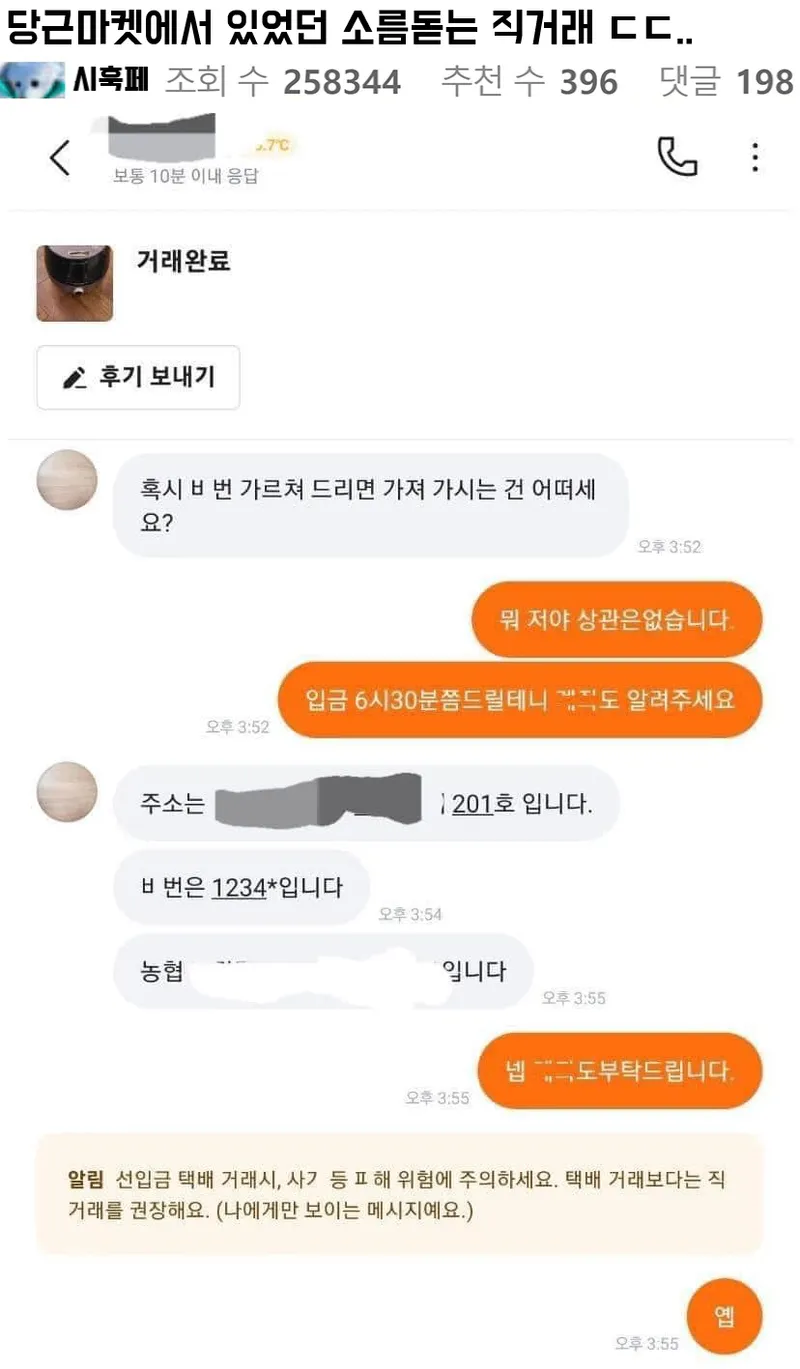Click the 후기 보내기 button
The image size is (800, 1369).
138,377
